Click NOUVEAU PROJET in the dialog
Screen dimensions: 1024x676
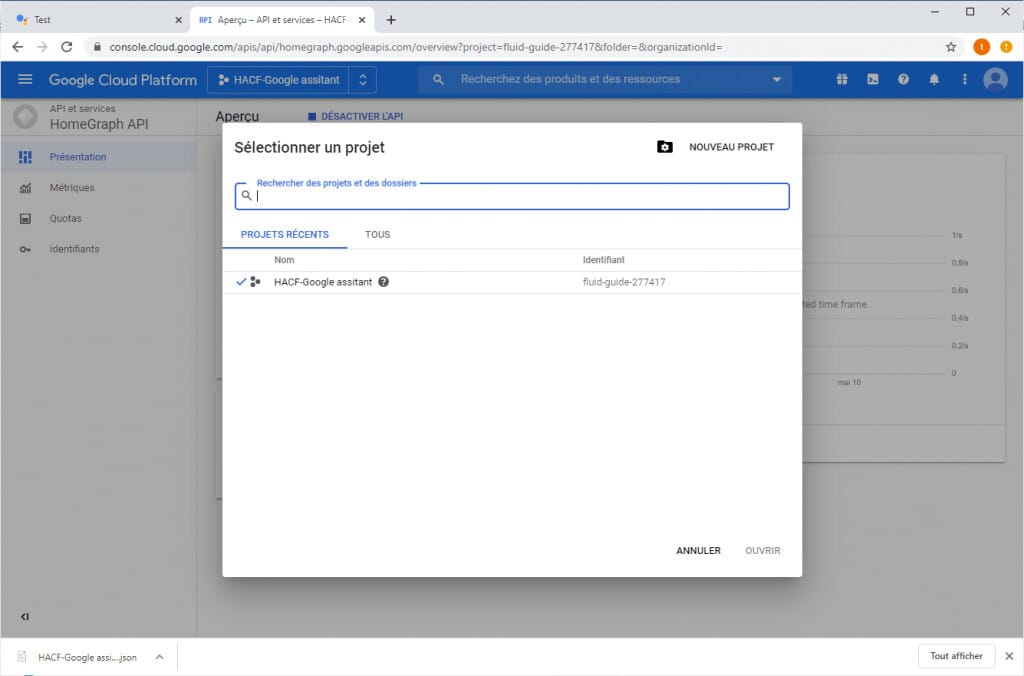731,147
